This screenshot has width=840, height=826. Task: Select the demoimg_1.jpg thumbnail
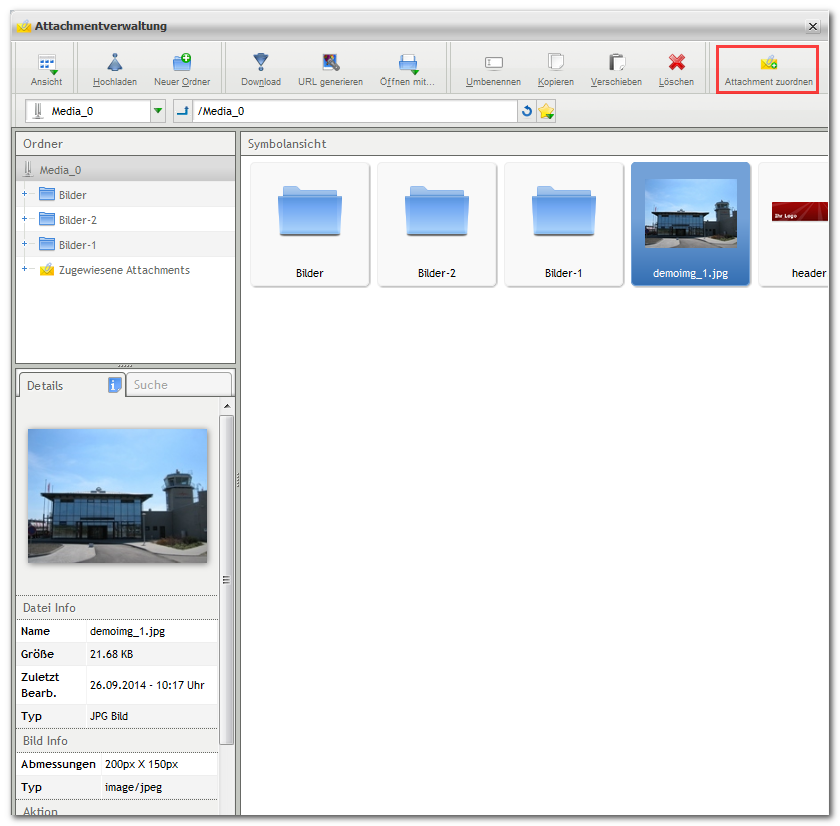[691, 224]
